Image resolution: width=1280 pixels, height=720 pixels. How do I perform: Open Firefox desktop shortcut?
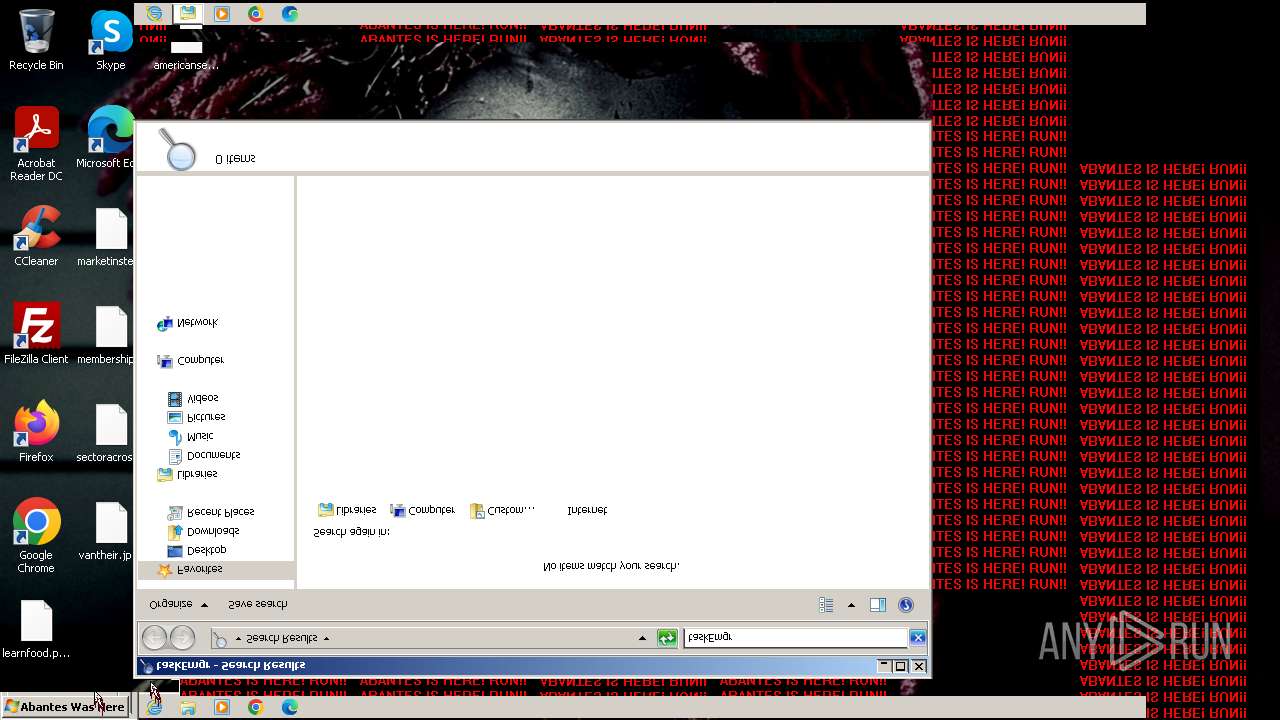(x=36, y=432)
